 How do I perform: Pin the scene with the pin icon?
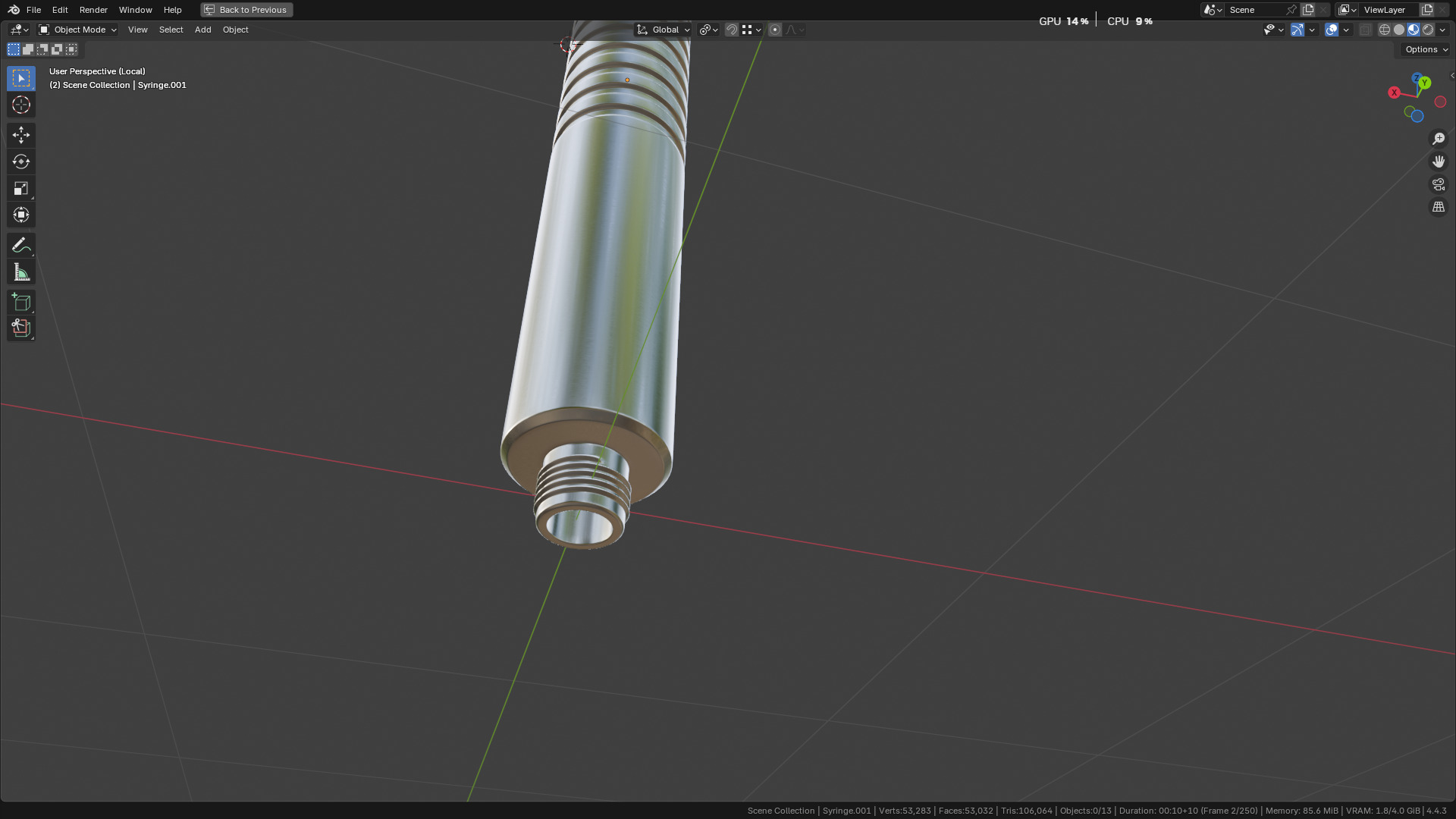point(1291,10)
